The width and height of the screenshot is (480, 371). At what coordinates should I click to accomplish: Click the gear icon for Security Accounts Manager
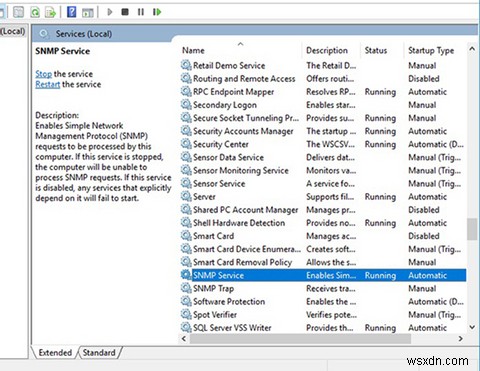186,131
